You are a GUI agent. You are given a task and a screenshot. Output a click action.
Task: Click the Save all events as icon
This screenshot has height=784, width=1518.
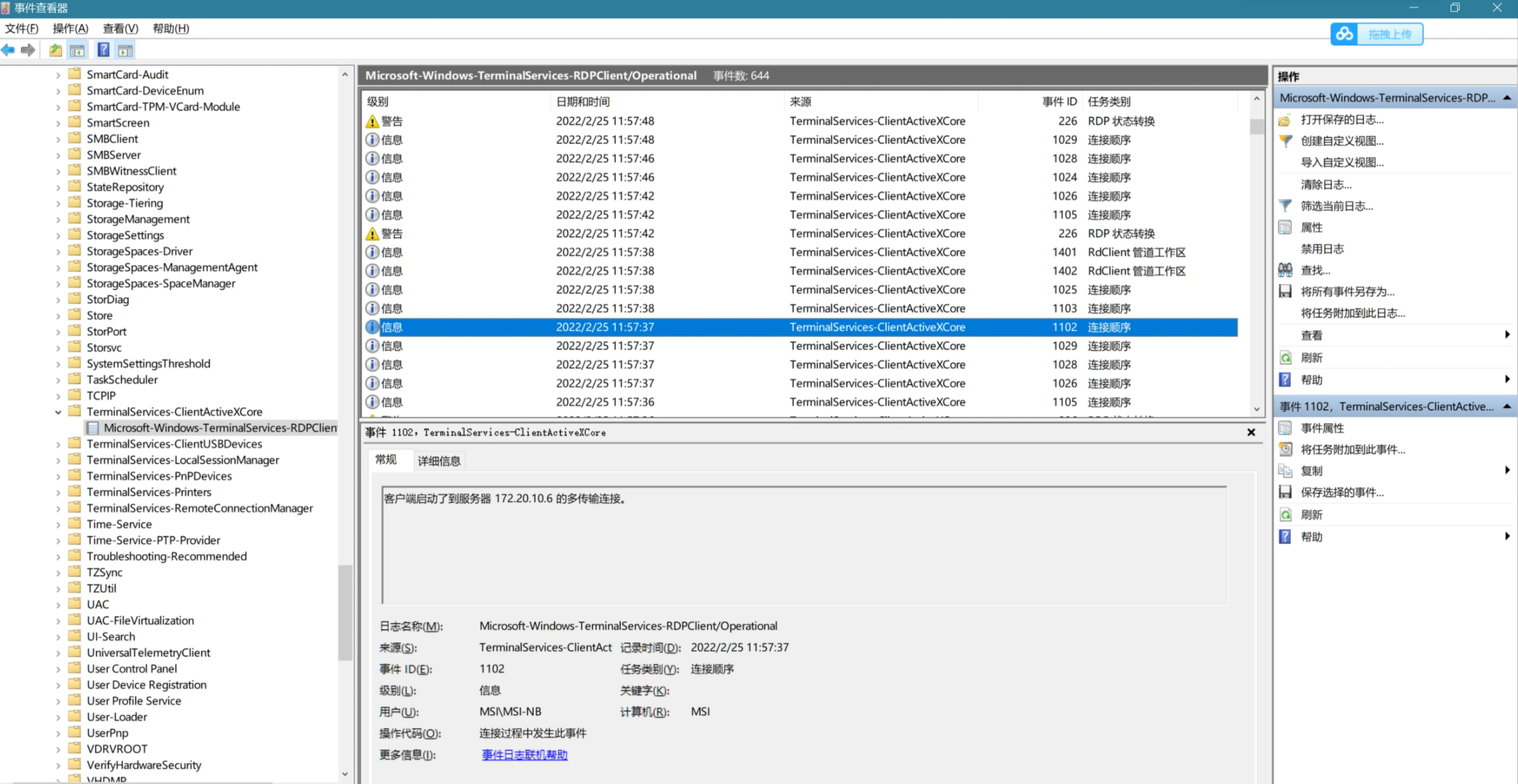1285,292
